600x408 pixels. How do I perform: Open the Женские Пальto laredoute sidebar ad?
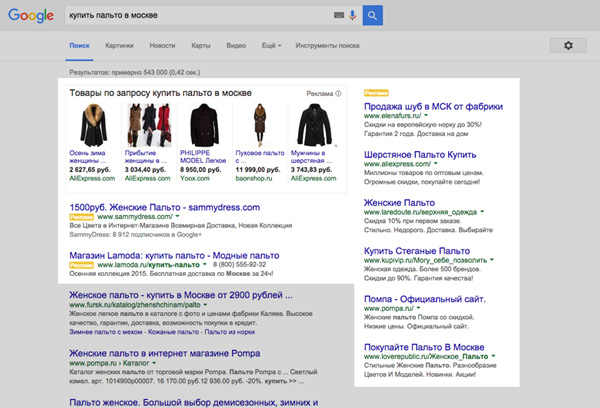399,203
